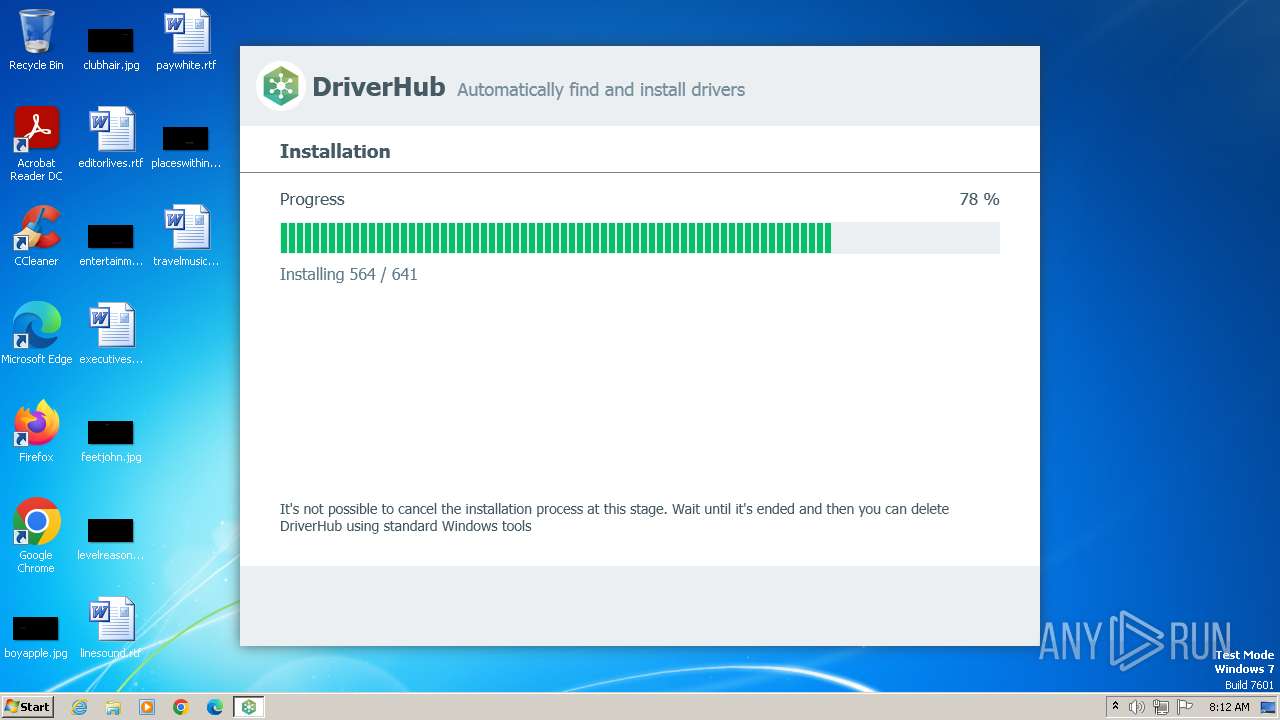The width and height of the screenshot is (1280, 720).
Task: Open the network tray icon
Action: click(x=1161, y=707)
